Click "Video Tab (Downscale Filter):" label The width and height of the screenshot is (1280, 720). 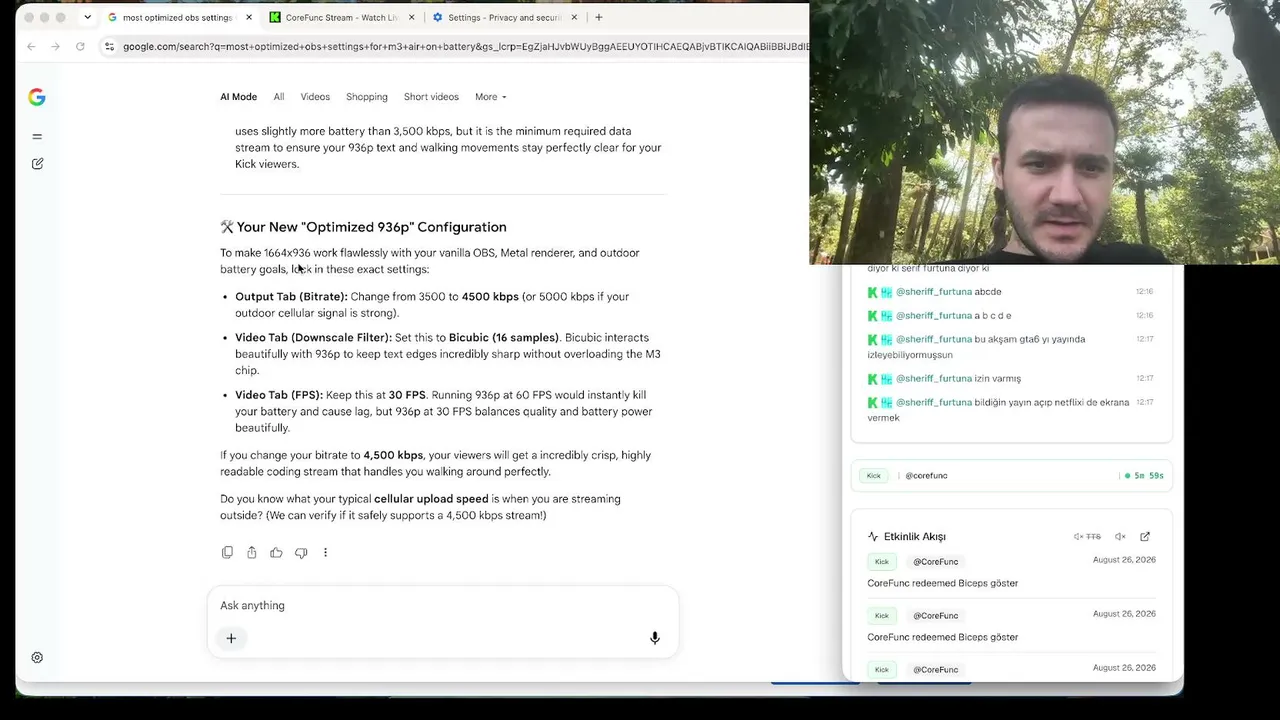click(x=313, y=338)
